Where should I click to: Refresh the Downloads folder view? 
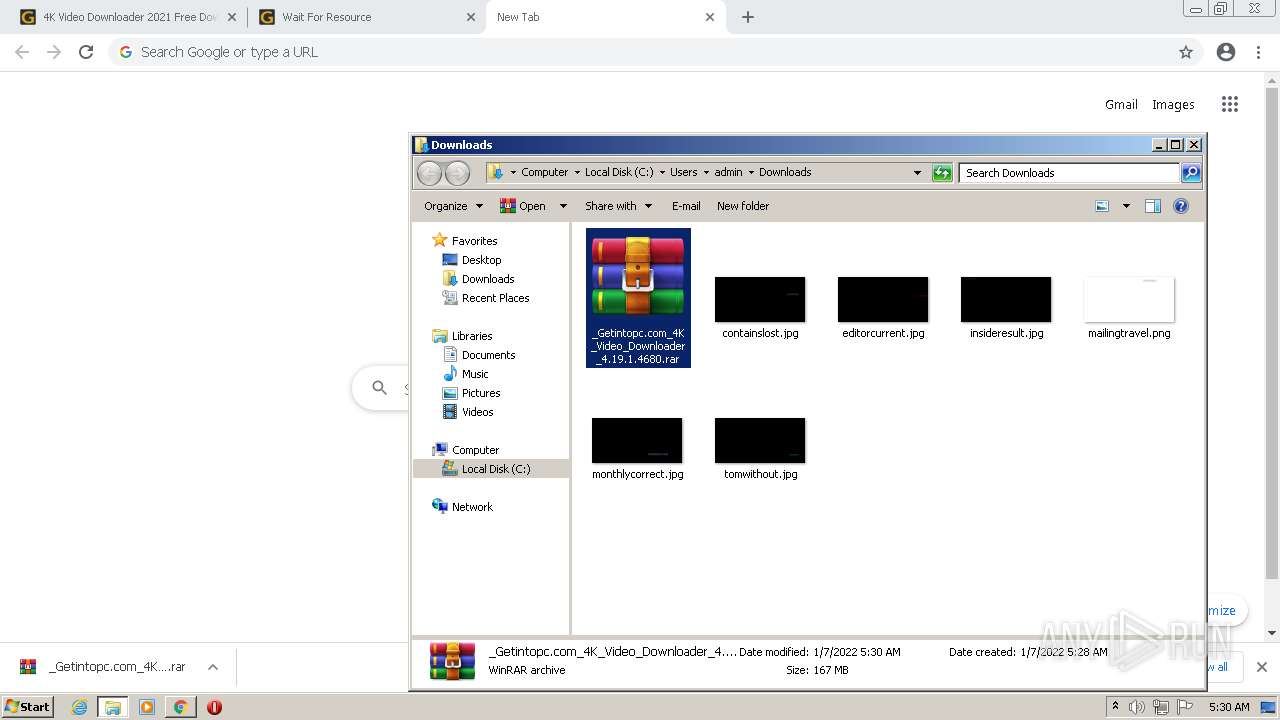(x=942, y=173)
